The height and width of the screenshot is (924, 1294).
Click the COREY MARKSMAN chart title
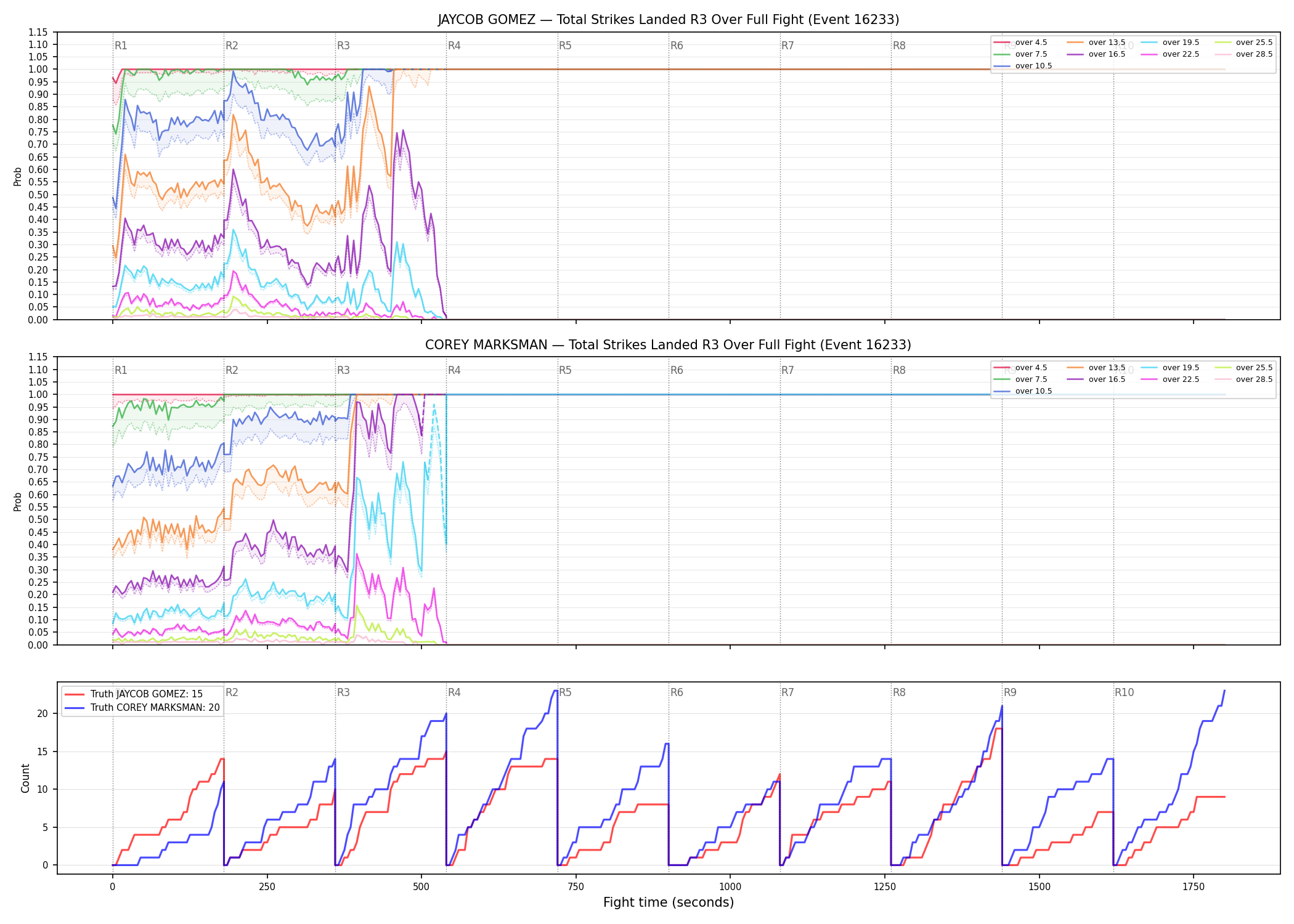point(668,345)
